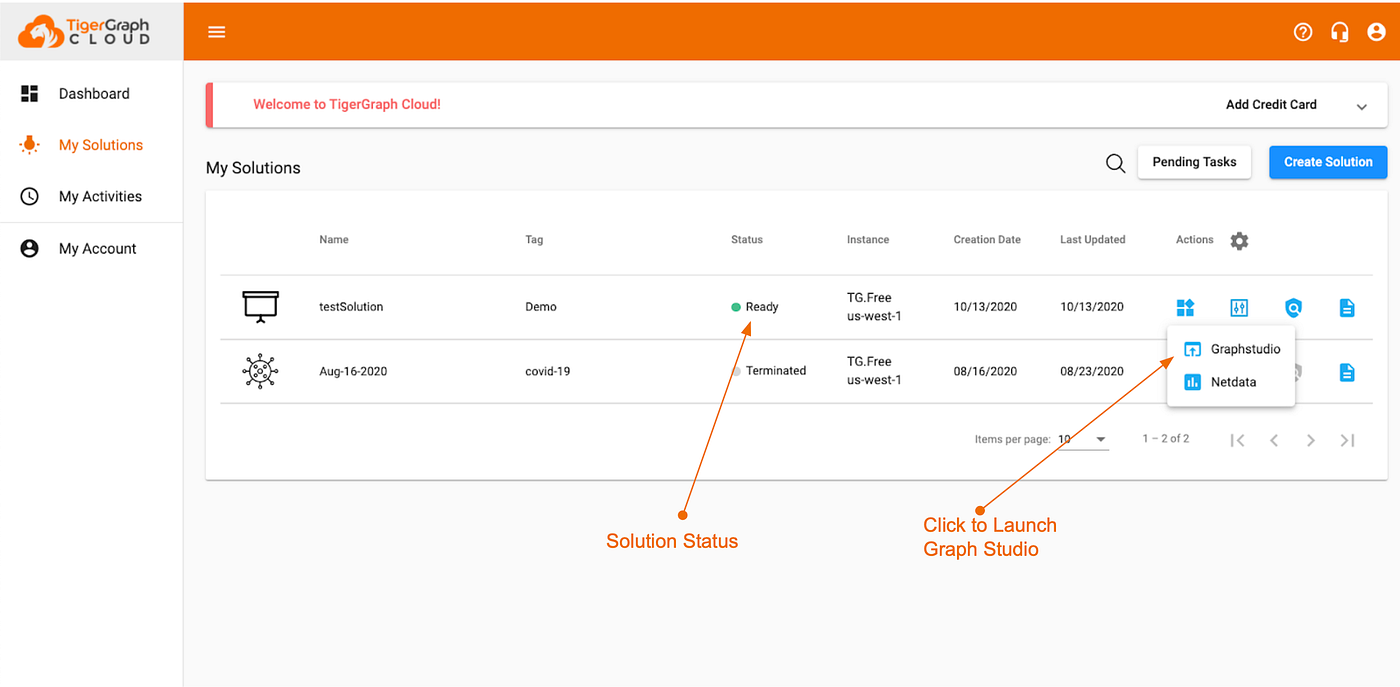Click the testSolution presentation screen icon
Screen dimensions: 1400x687
click(x=260, y=306)
